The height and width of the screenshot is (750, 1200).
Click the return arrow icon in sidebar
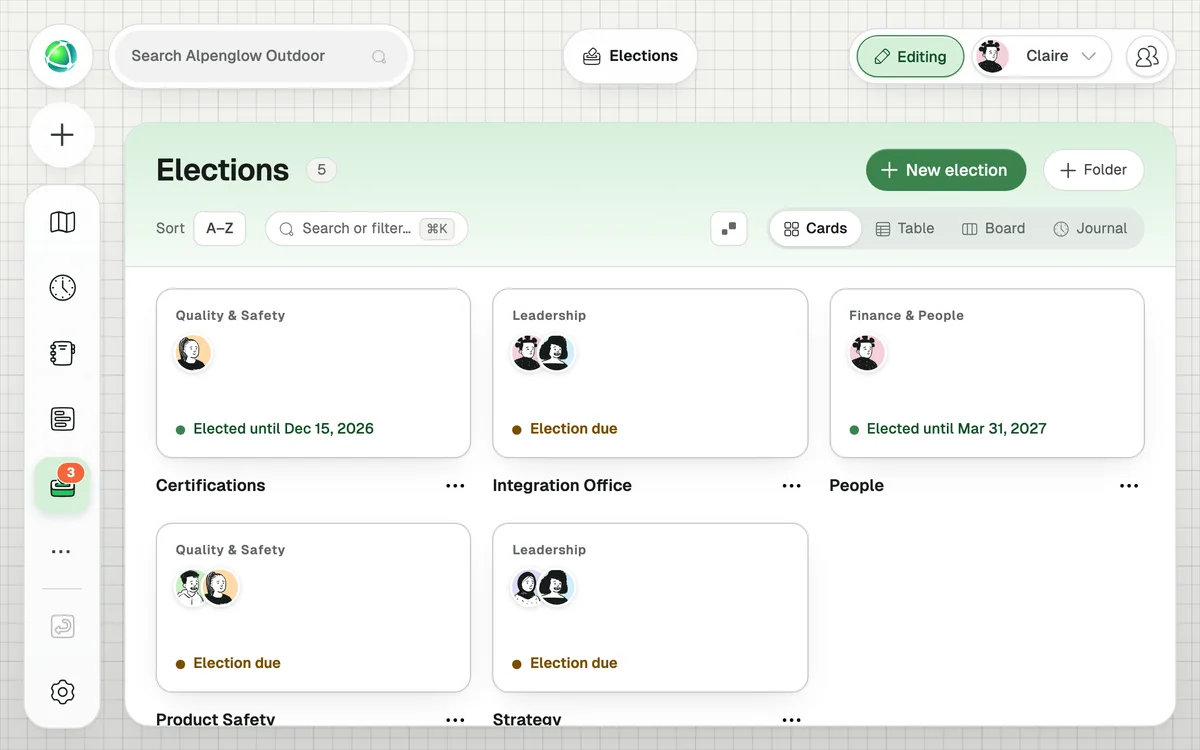[62, 627]
